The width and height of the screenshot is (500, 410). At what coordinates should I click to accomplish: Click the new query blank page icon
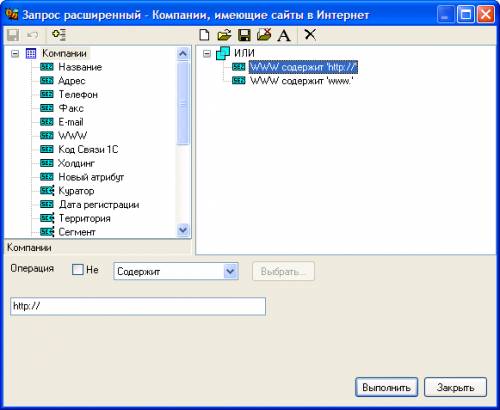[x=204, y=35]
